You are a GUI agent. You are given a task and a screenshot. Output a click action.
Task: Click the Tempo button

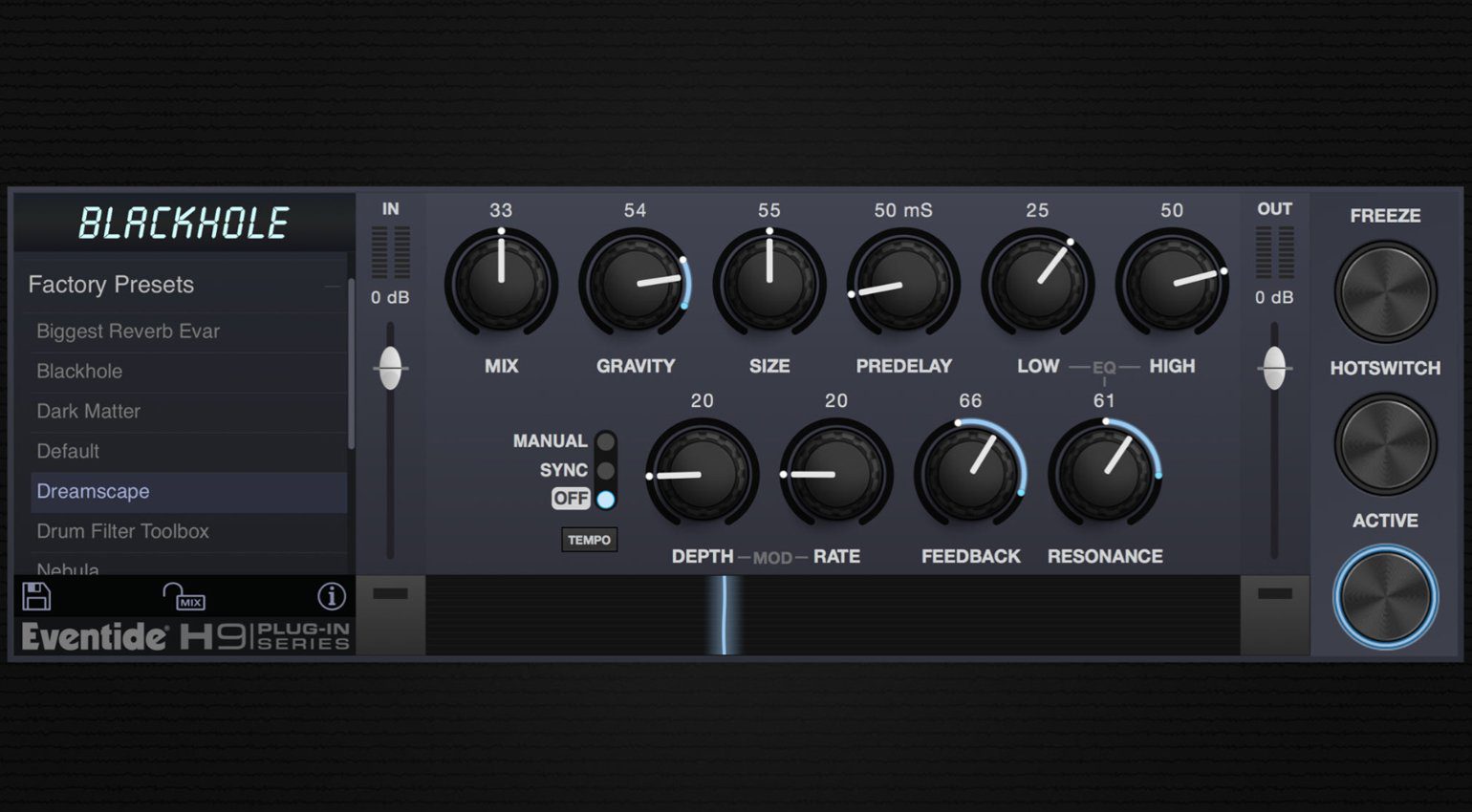pyautogui.click(x=589, y=540)
